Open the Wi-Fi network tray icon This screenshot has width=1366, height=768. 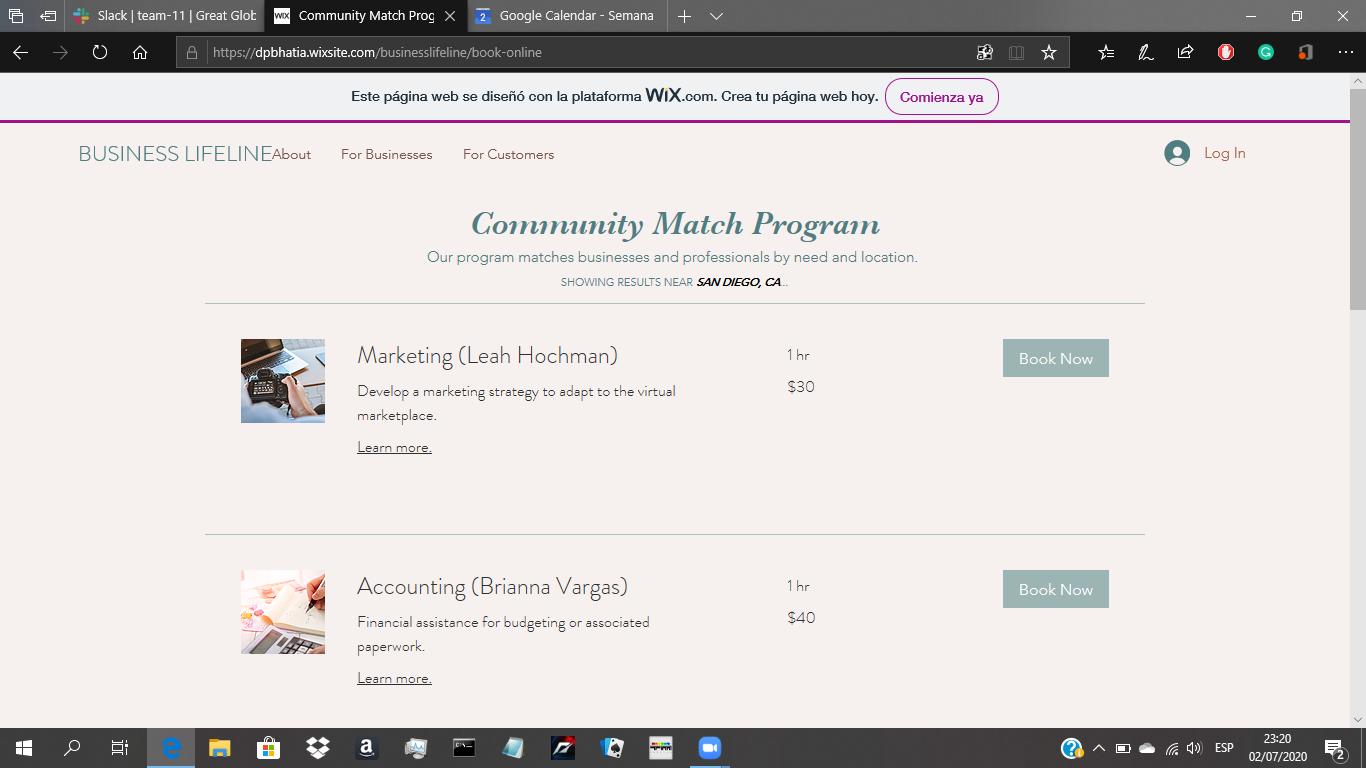click(x=1171, y=748)
